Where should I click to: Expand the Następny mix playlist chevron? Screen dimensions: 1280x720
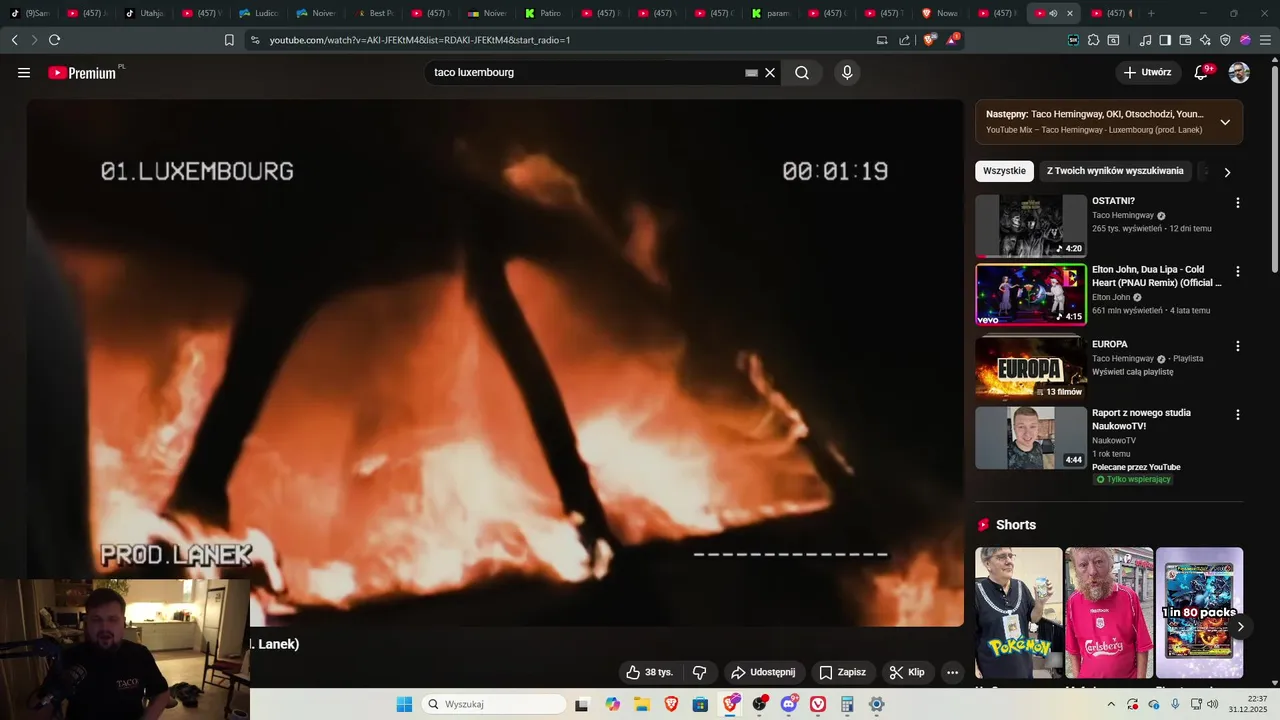click(1225, 122)
